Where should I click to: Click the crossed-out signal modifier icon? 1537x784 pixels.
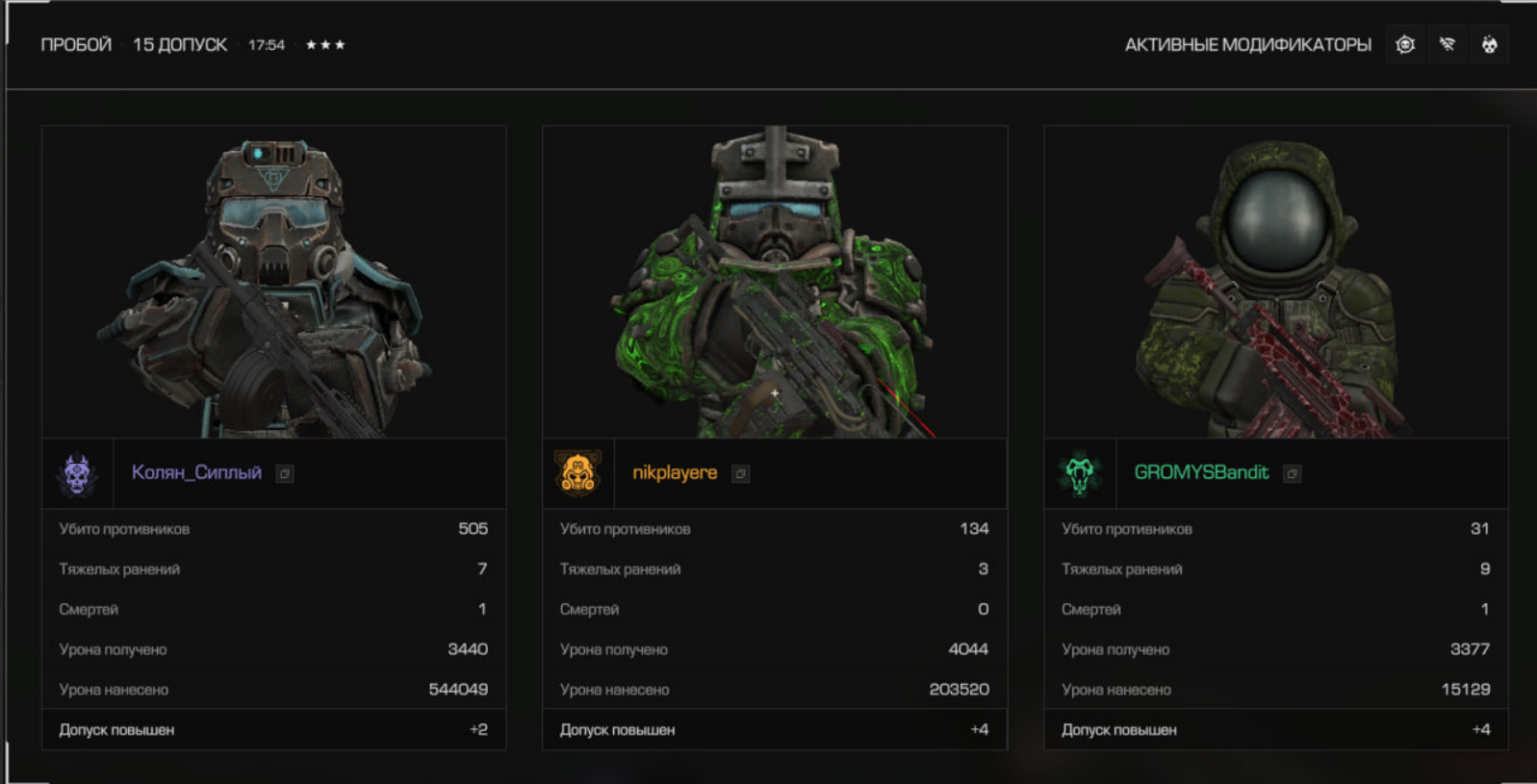(1447, 45)
